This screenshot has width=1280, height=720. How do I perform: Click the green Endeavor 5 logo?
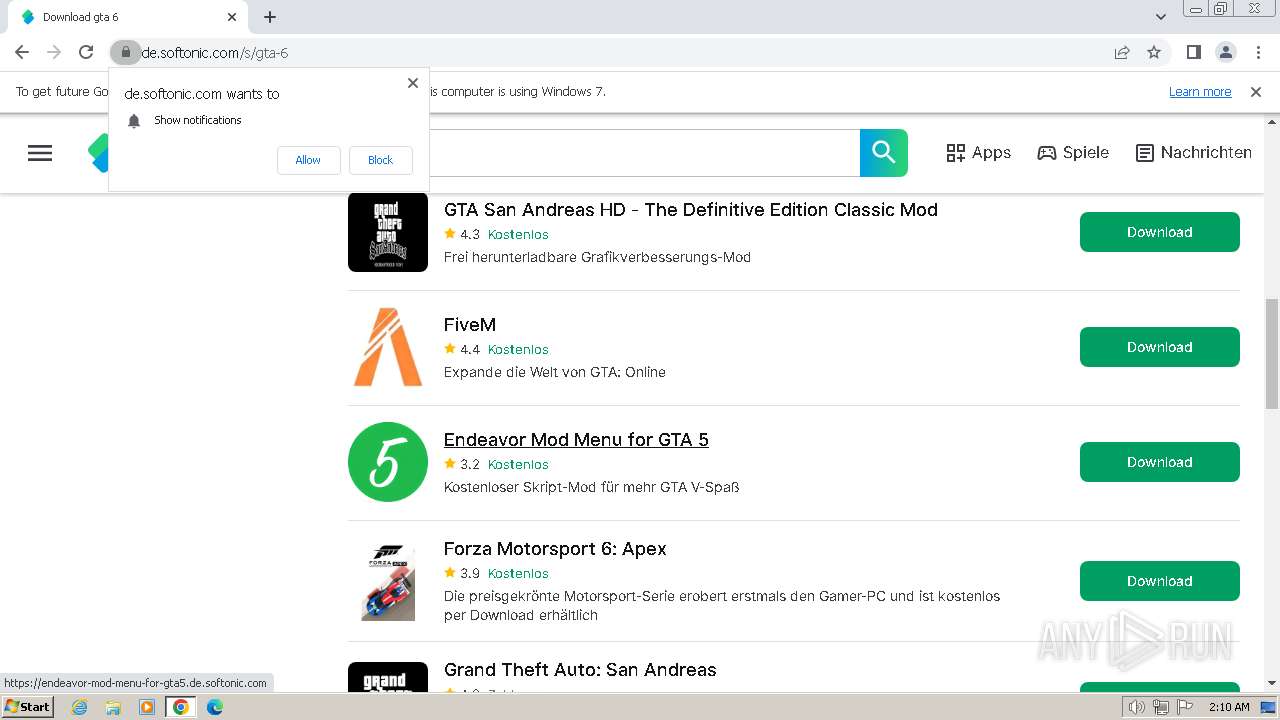[388, 462]
